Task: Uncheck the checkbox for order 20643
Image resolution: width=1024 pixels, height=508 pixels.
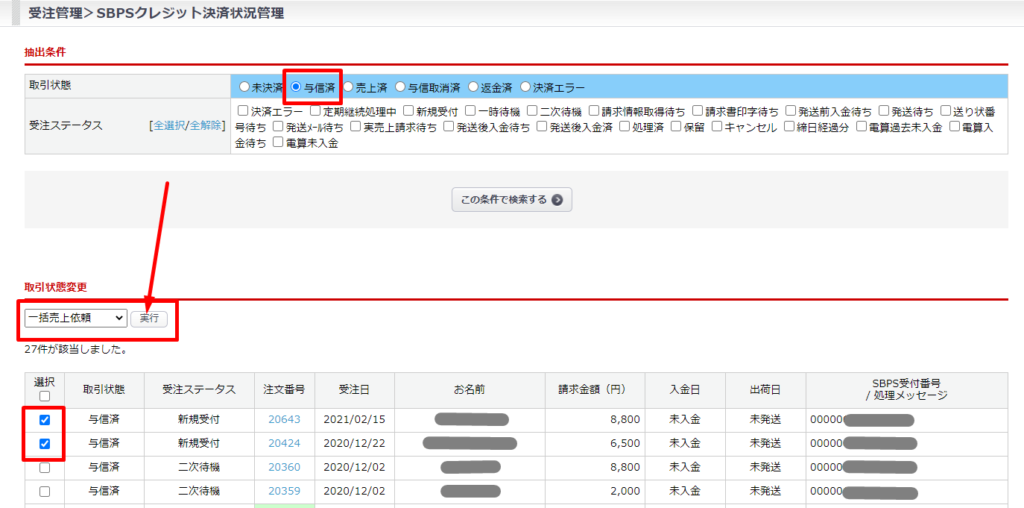Action: (44, 420)
